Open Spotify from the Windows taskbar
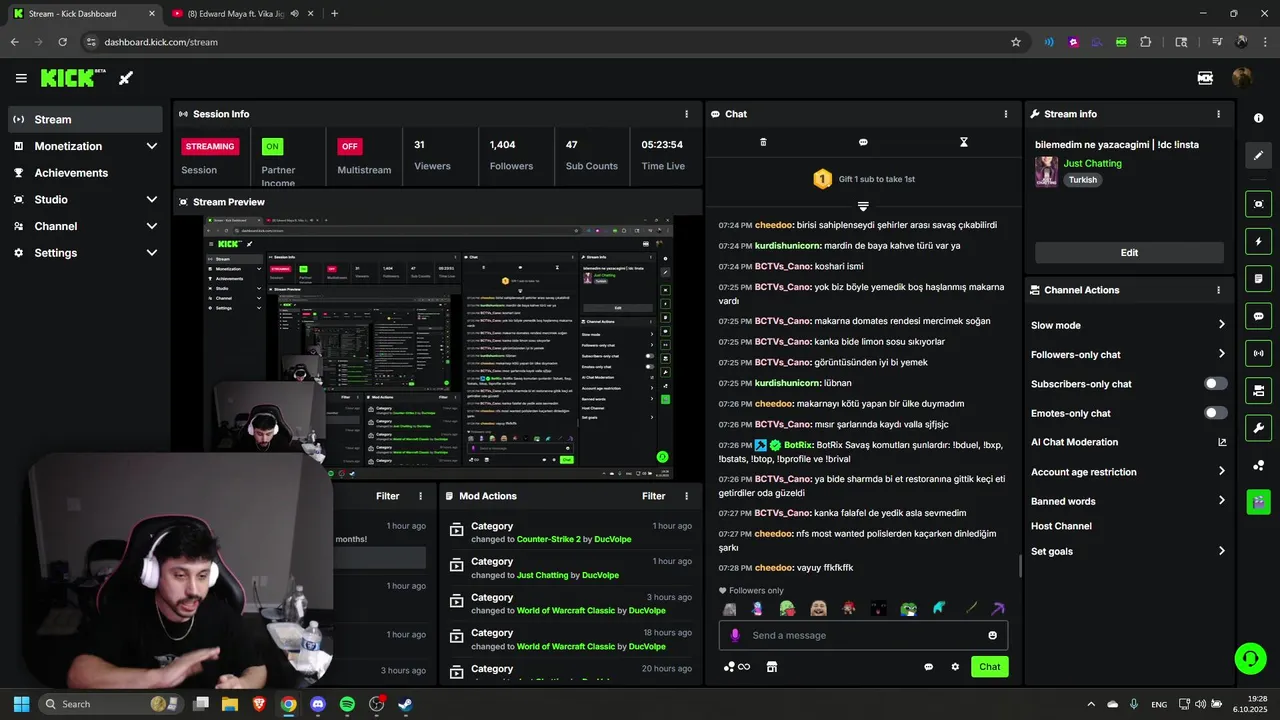This screenshot has height=720, width=1280. tap(347, 704)
